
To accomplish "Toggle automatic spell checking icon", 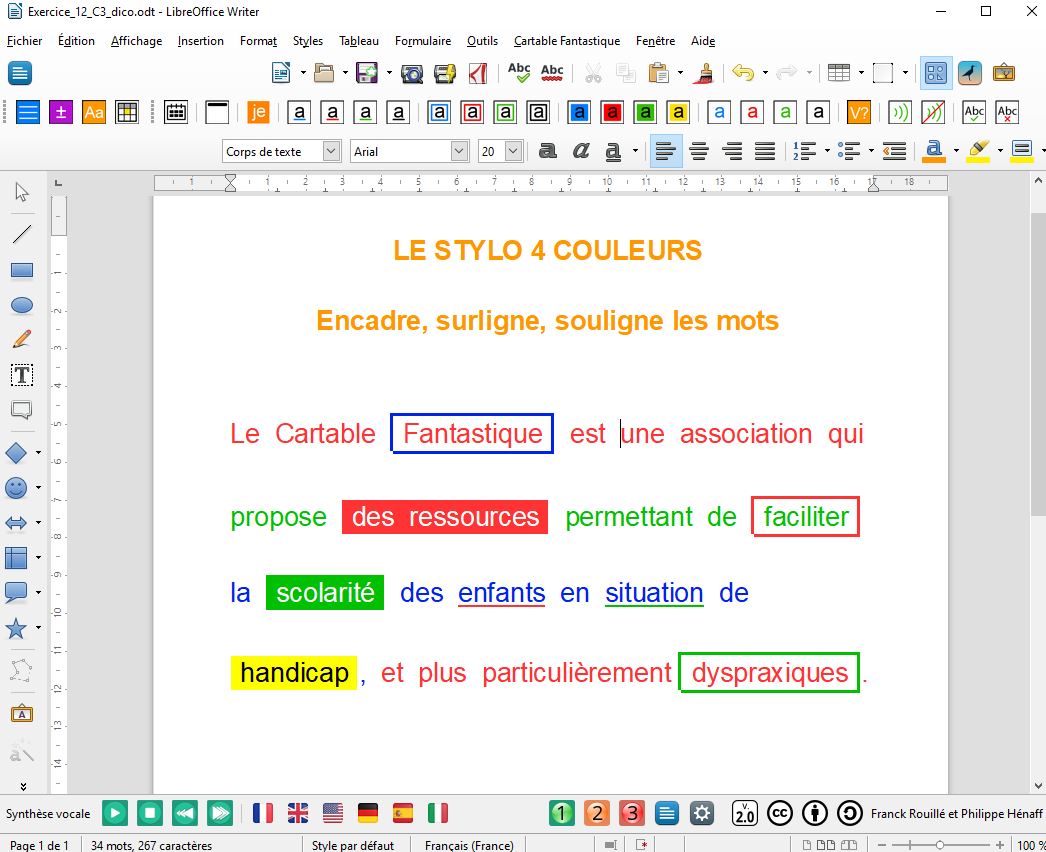I will 552,73.
